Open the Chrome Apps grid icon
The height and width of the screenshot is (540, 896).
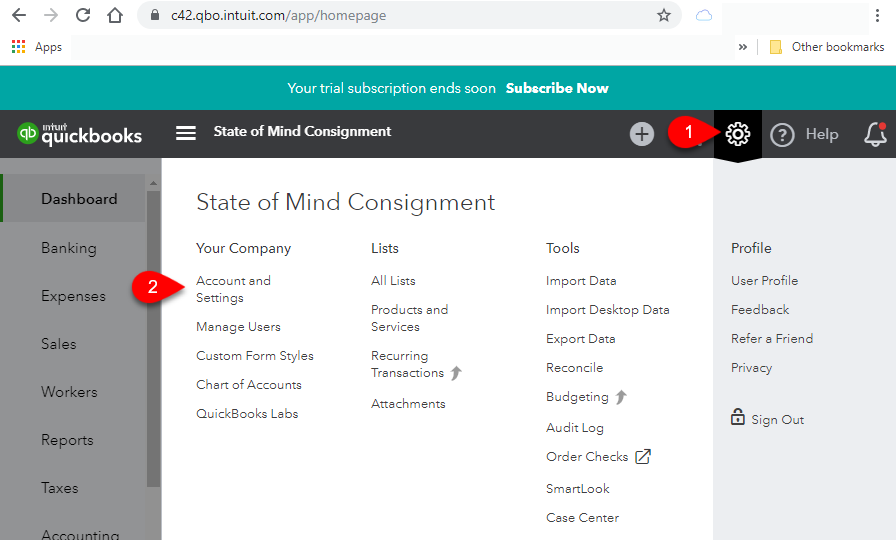point(18,47)
